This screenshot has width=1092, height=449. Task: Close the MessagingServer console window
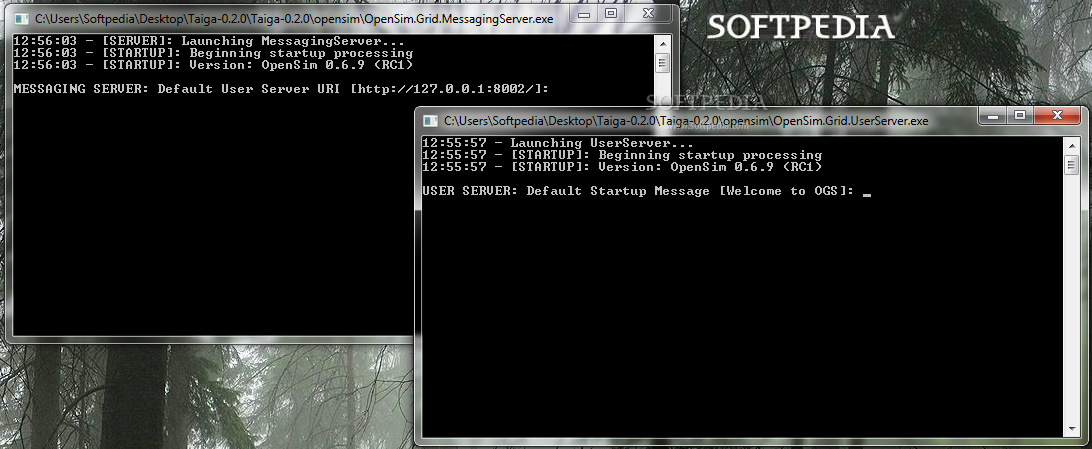[x=648, y=13]
